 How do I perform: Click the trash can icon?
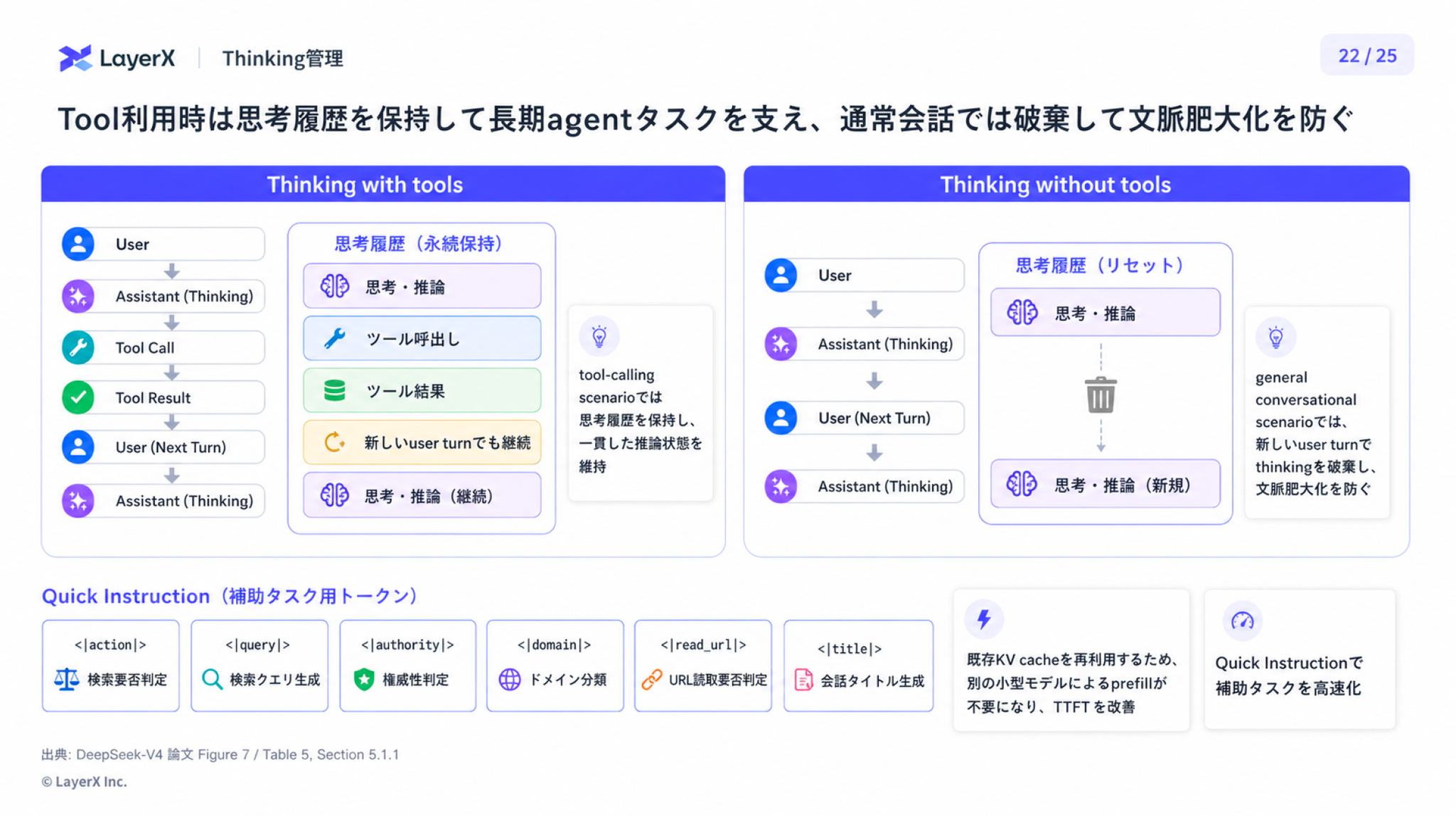tap(1101, 395)
